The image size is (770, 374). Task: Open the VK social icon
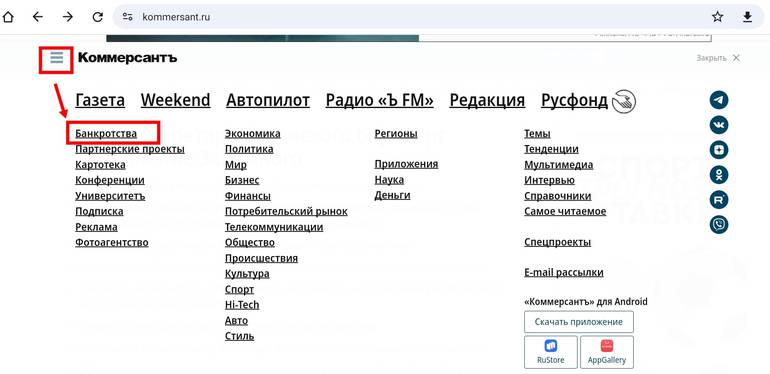[x=719, y=125]
